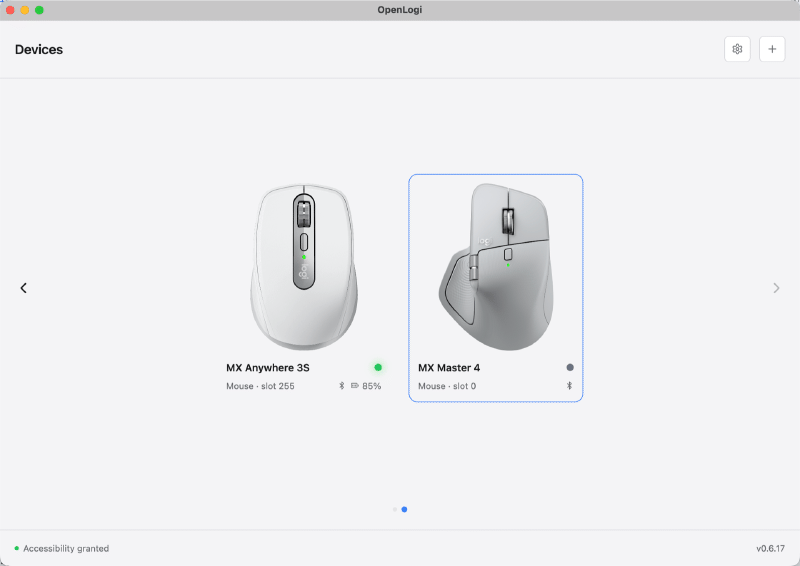This screenshot has height=566, width=800.
Task: Click battery icon showing 85%
Action: click(355, 386)
